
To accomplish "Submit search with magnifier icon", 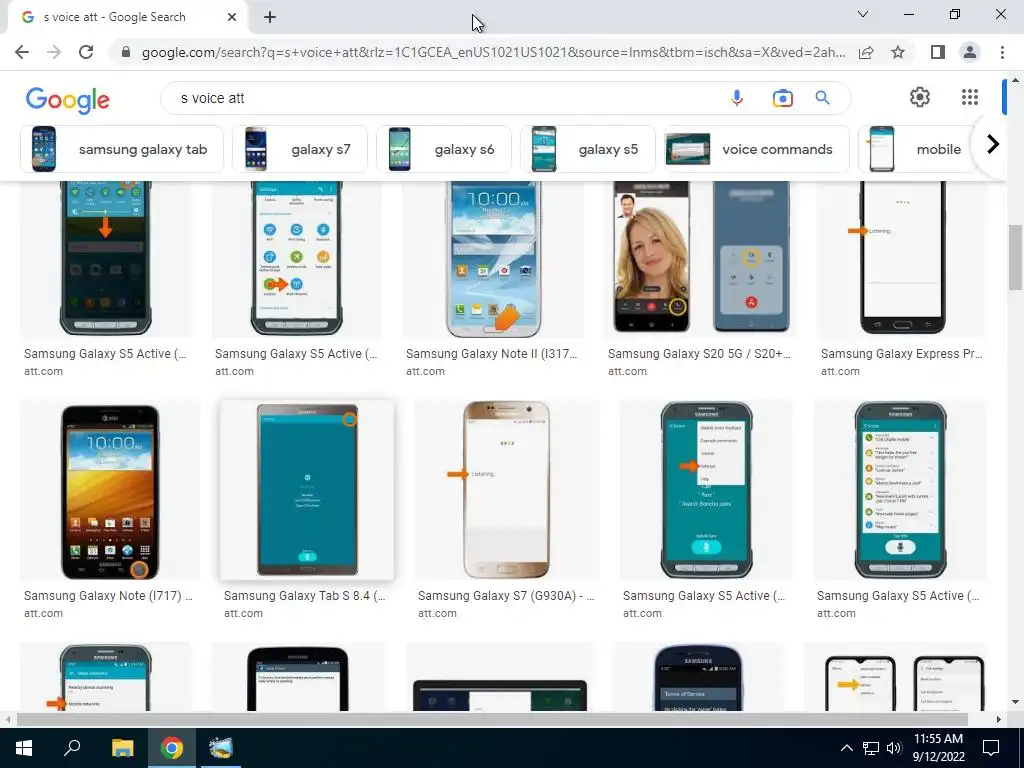I will (822, 98).
